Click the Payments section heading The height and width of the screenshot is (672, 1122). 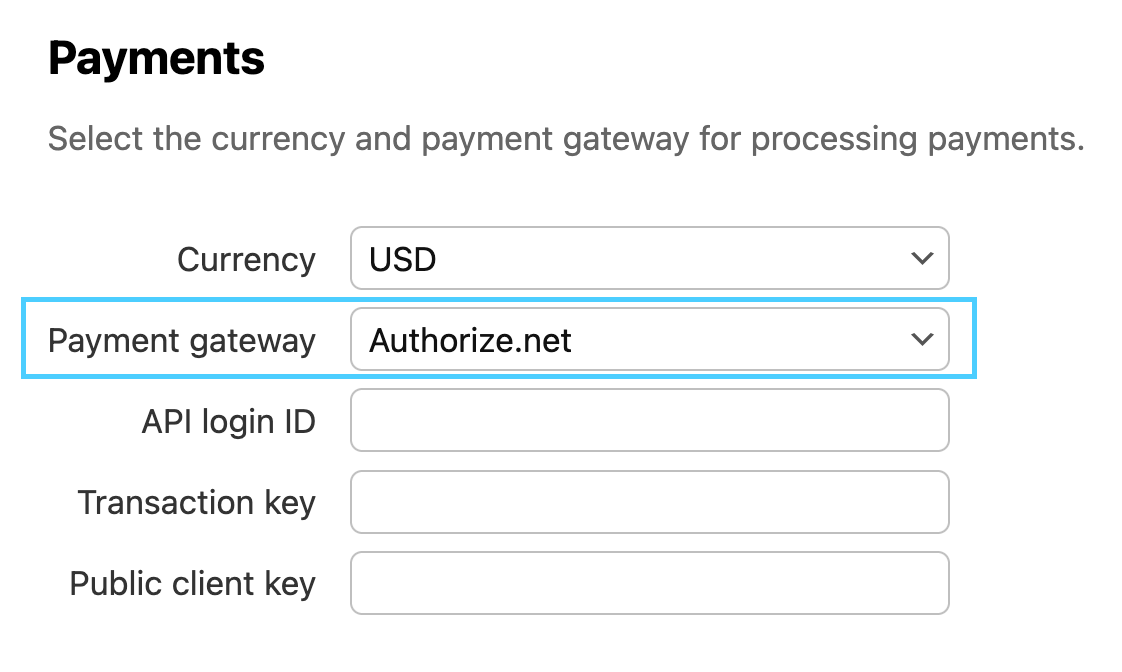(156, 60)
